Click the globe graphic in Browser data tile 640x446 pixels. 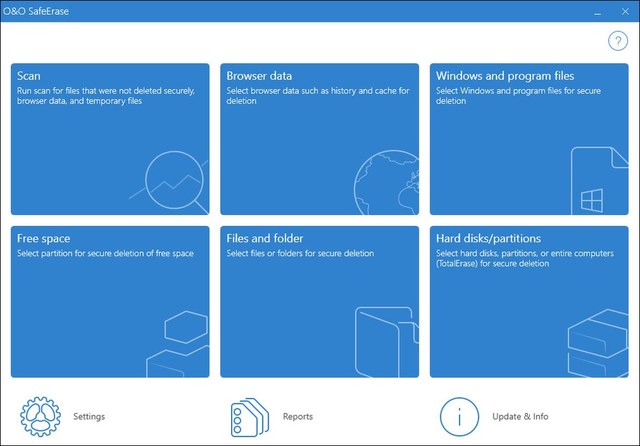click(387, 182)
